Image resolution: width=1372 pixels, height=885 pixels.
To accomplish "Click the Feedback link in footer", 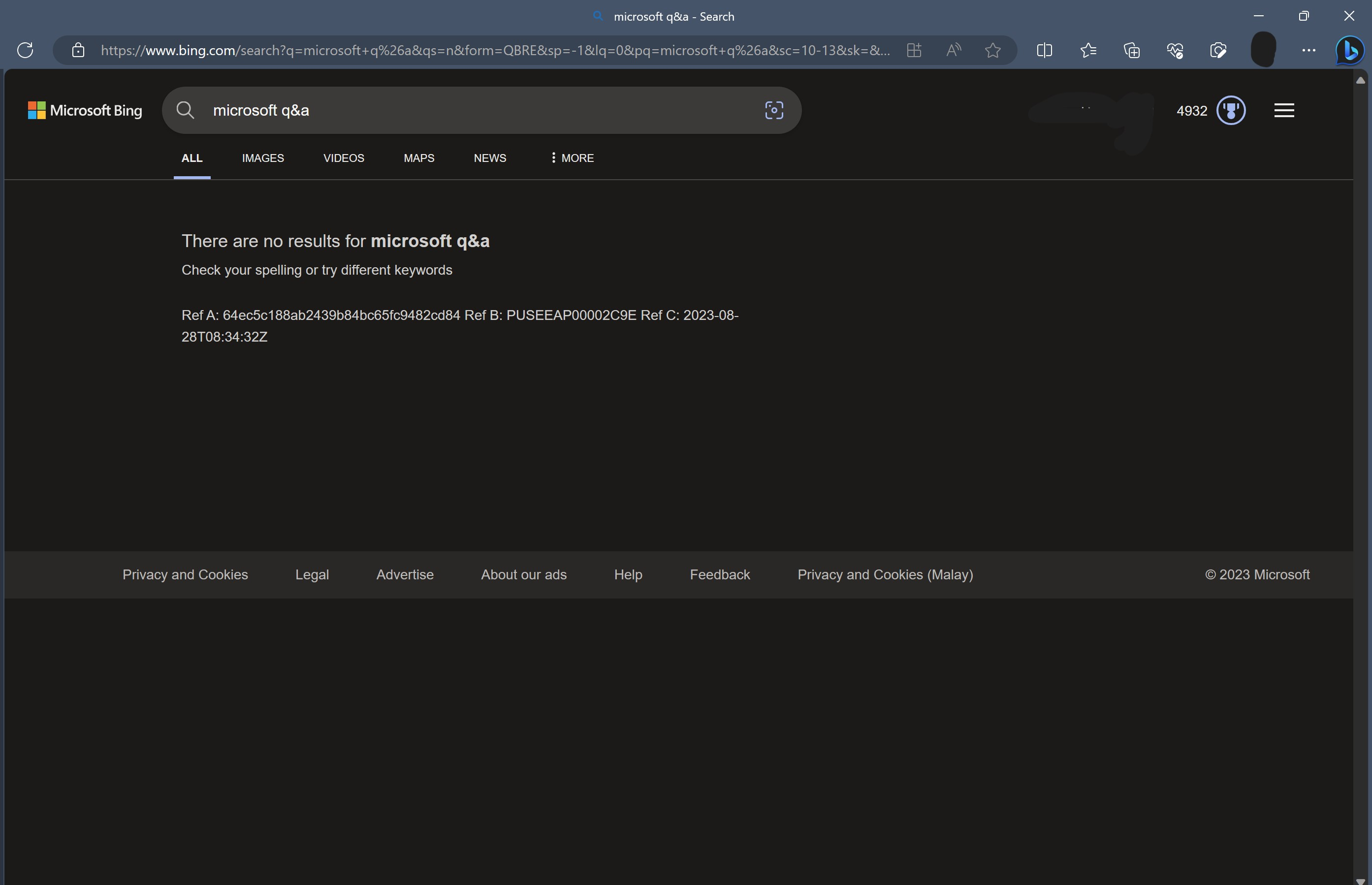I will 720,575.
